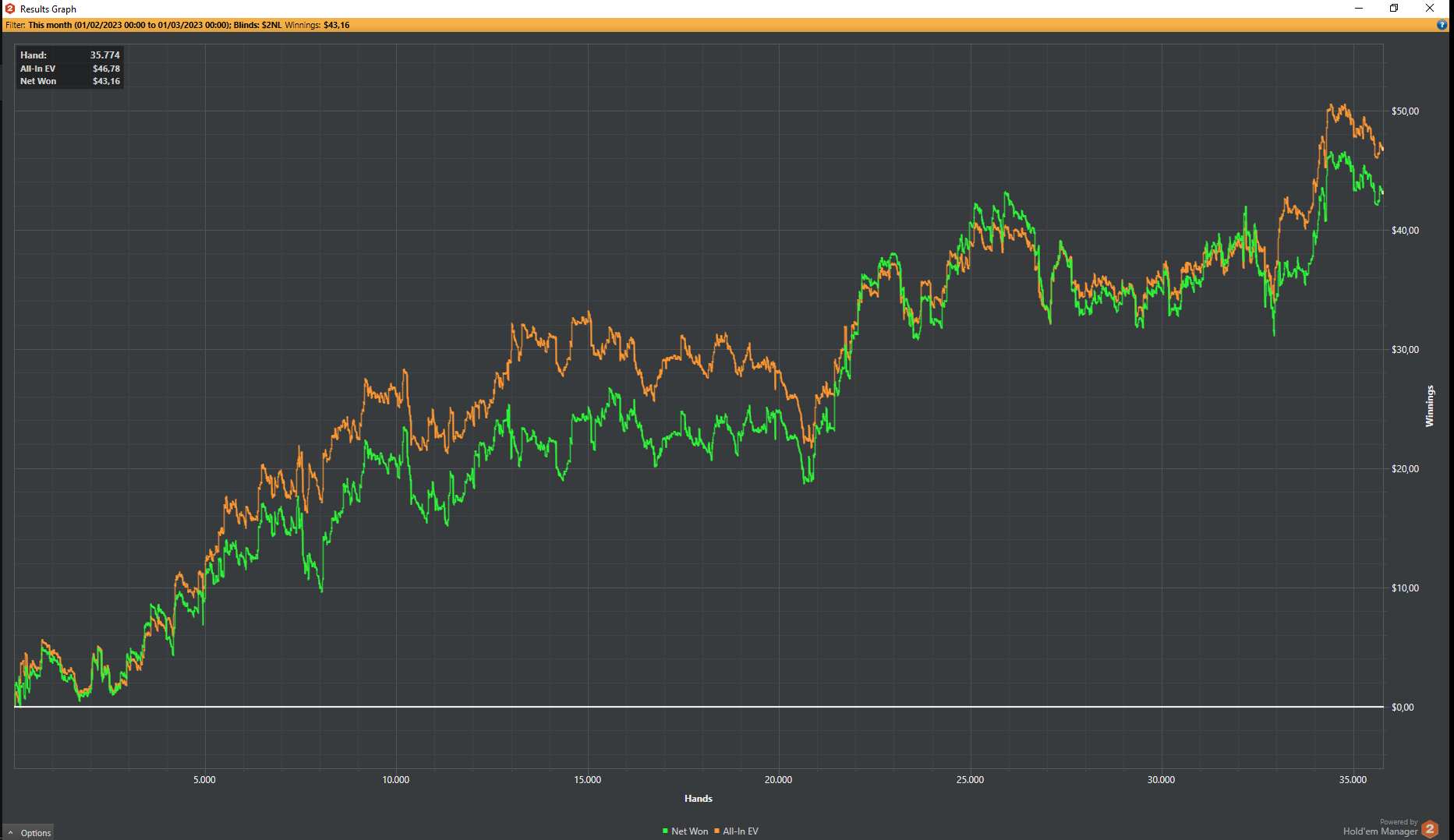
Task: Restore down the Results Graph window
Action: 1394,9
